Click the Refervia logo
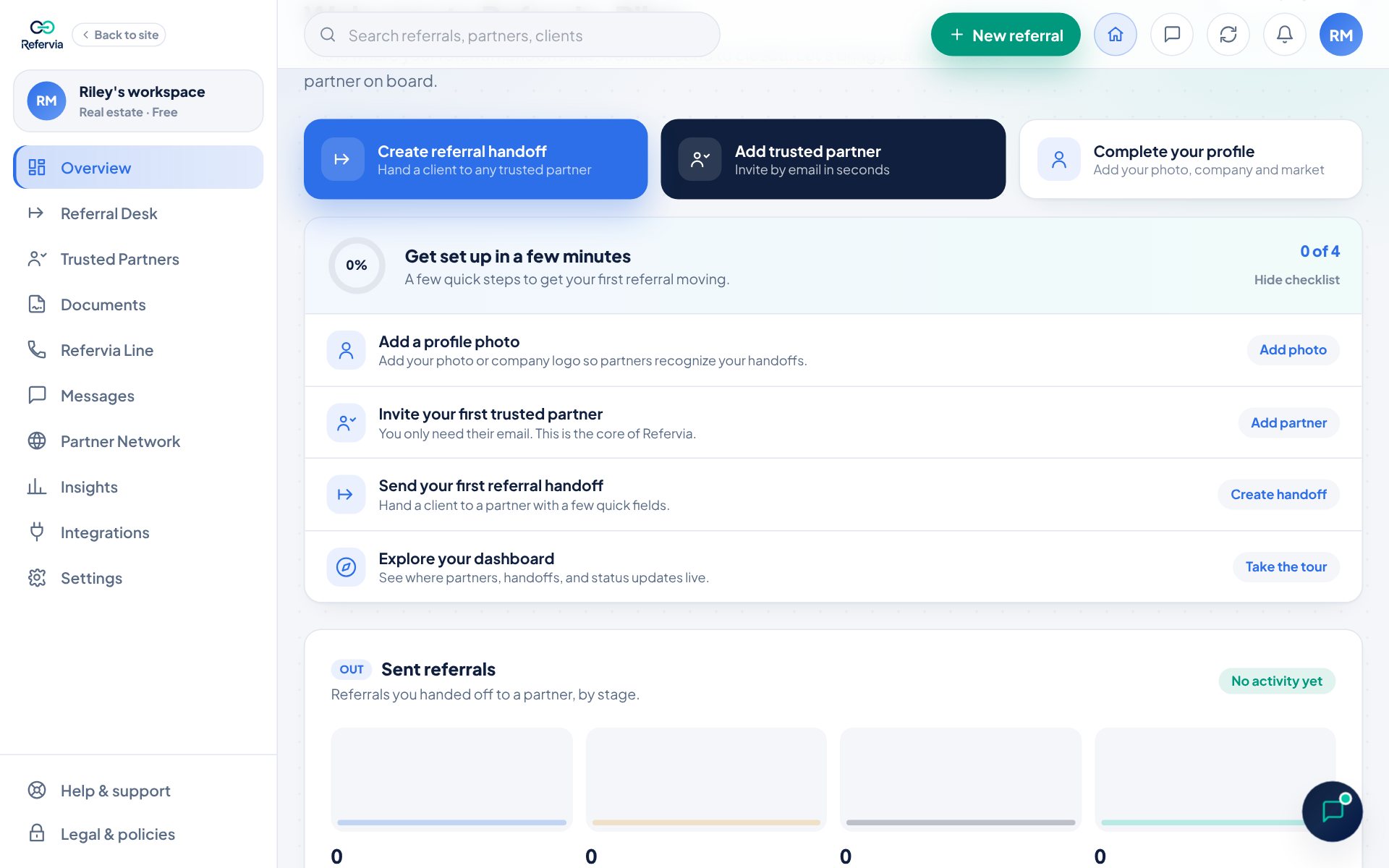This screenshot has width=1389, height=868. point(42,35)
